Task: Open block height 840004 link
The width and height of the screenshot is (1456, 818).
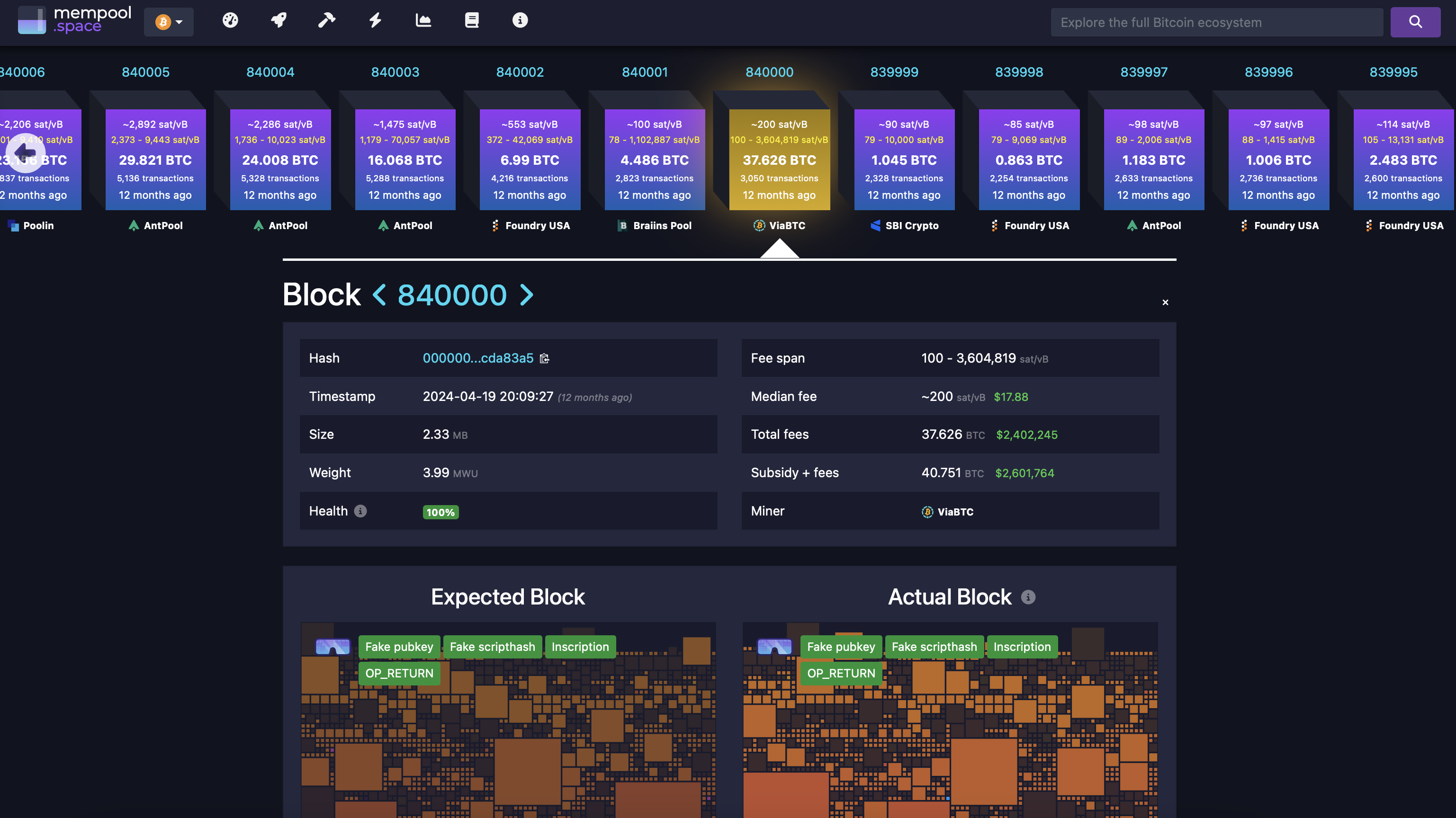Action: click(x=270, y=72)
